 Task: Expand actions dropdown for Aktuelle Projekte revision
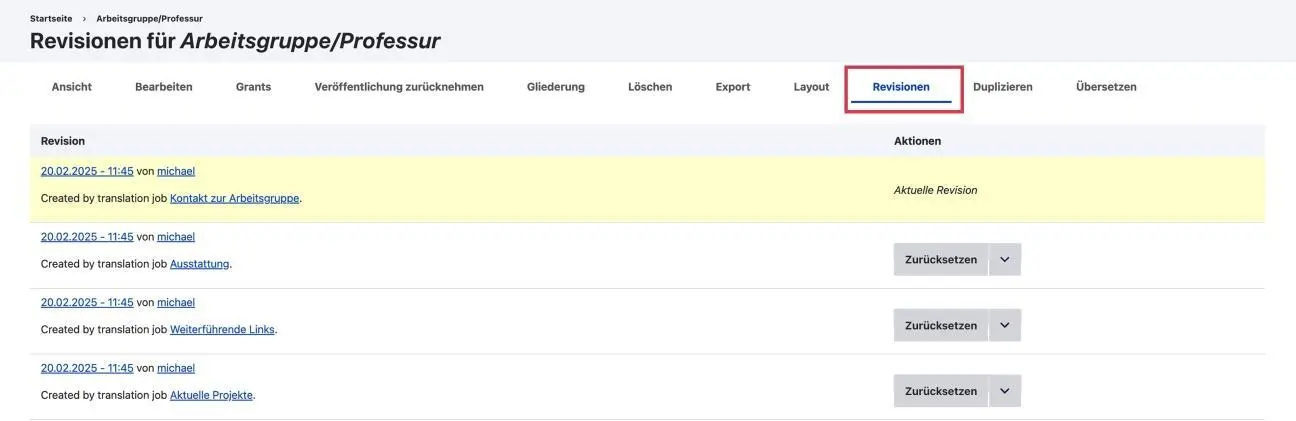[x=1005, y=391]
